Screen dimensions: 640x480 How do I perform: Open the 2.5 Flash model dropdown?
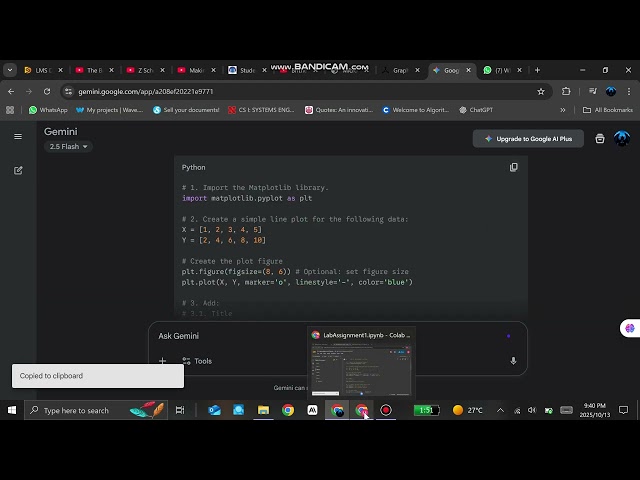68,147
